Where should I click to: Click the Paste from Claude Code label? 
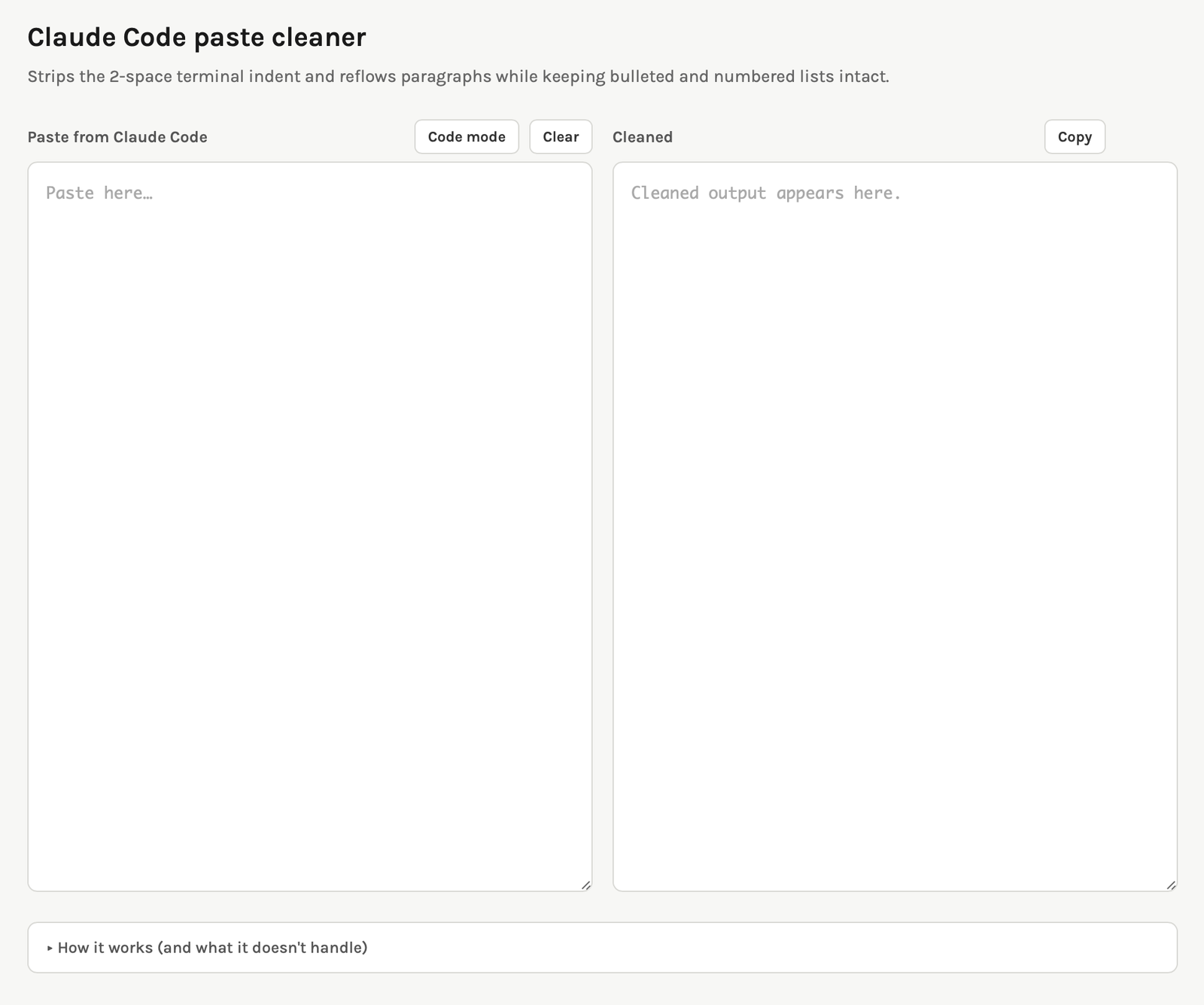117,137
